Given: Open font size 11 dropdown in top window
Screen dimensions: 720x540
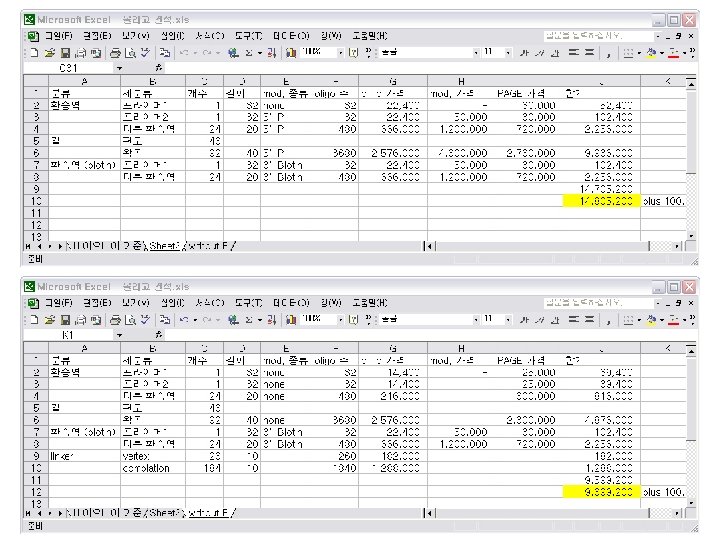Looking at the screenshot, I should [508, 53].
